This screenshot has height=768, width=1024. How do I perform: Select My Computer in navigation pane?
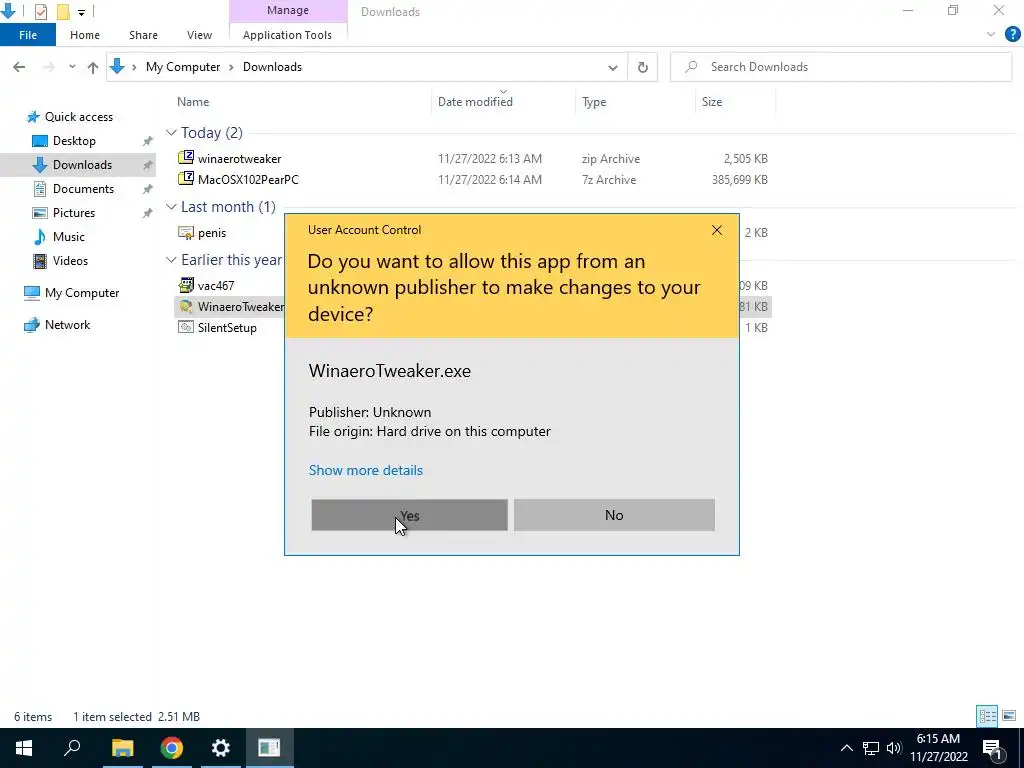[x=82, y=293]
